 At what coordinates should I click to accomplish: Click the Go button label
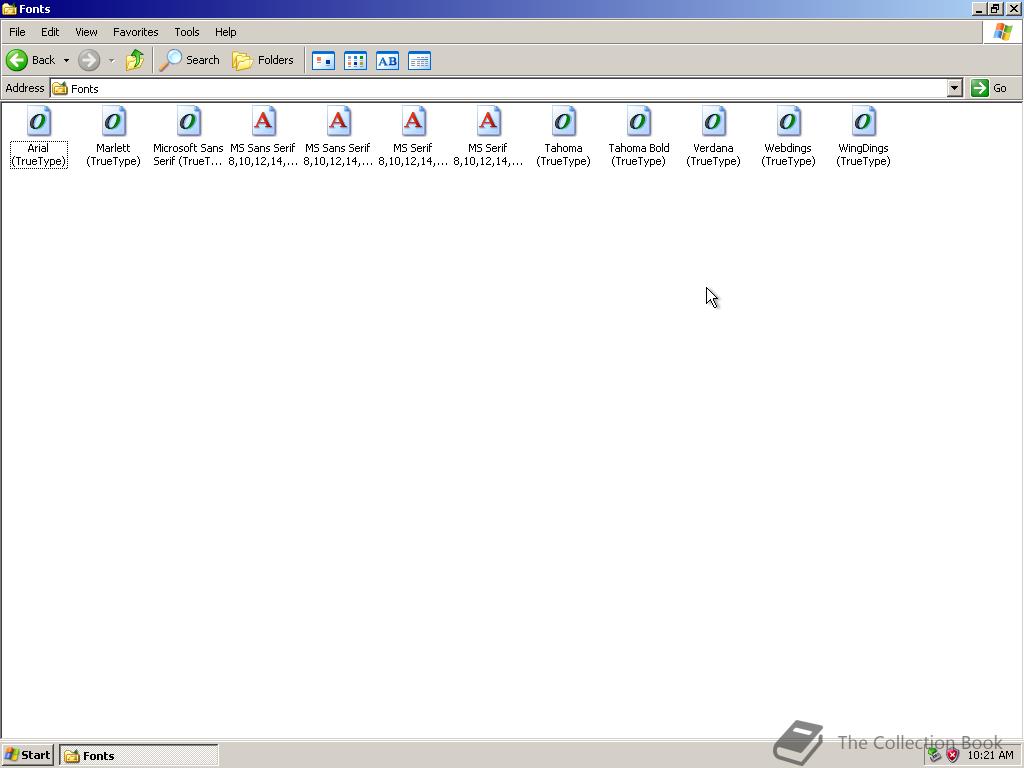(x=1000, y=88)
